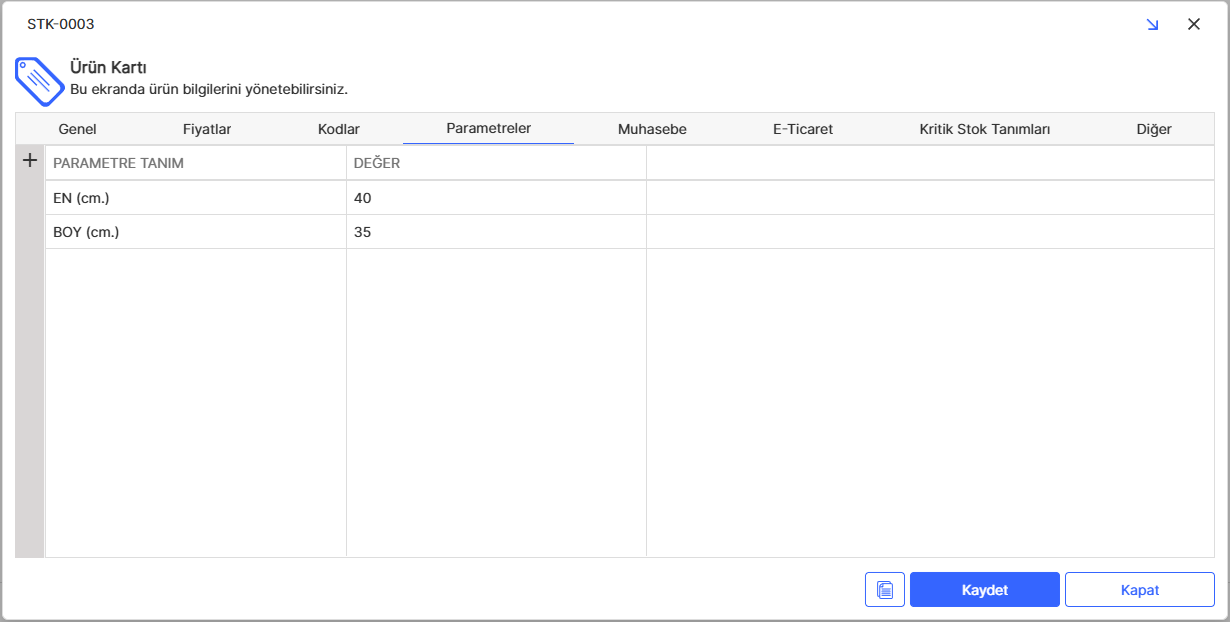The image size is (1230, 622).
Task: Close the STK-0003 product card window
Action: click(x=1193, y=24)
